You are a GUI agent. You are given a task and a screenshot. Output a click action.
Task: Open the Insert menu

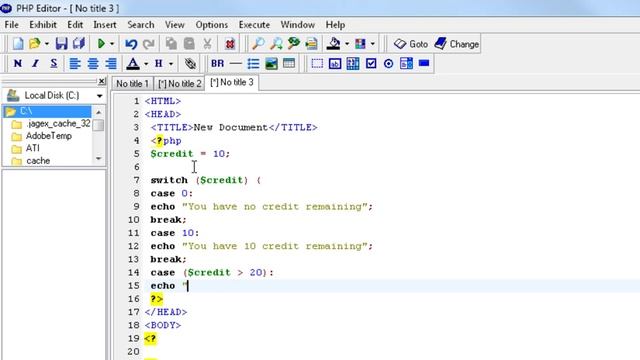tap(105, 24)
